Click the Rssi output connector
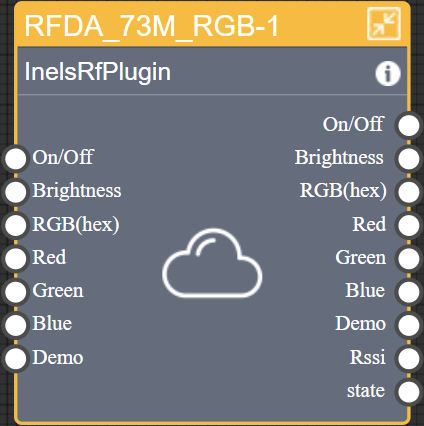The height and width of the screenshot is (426, 424). (409, 358)
